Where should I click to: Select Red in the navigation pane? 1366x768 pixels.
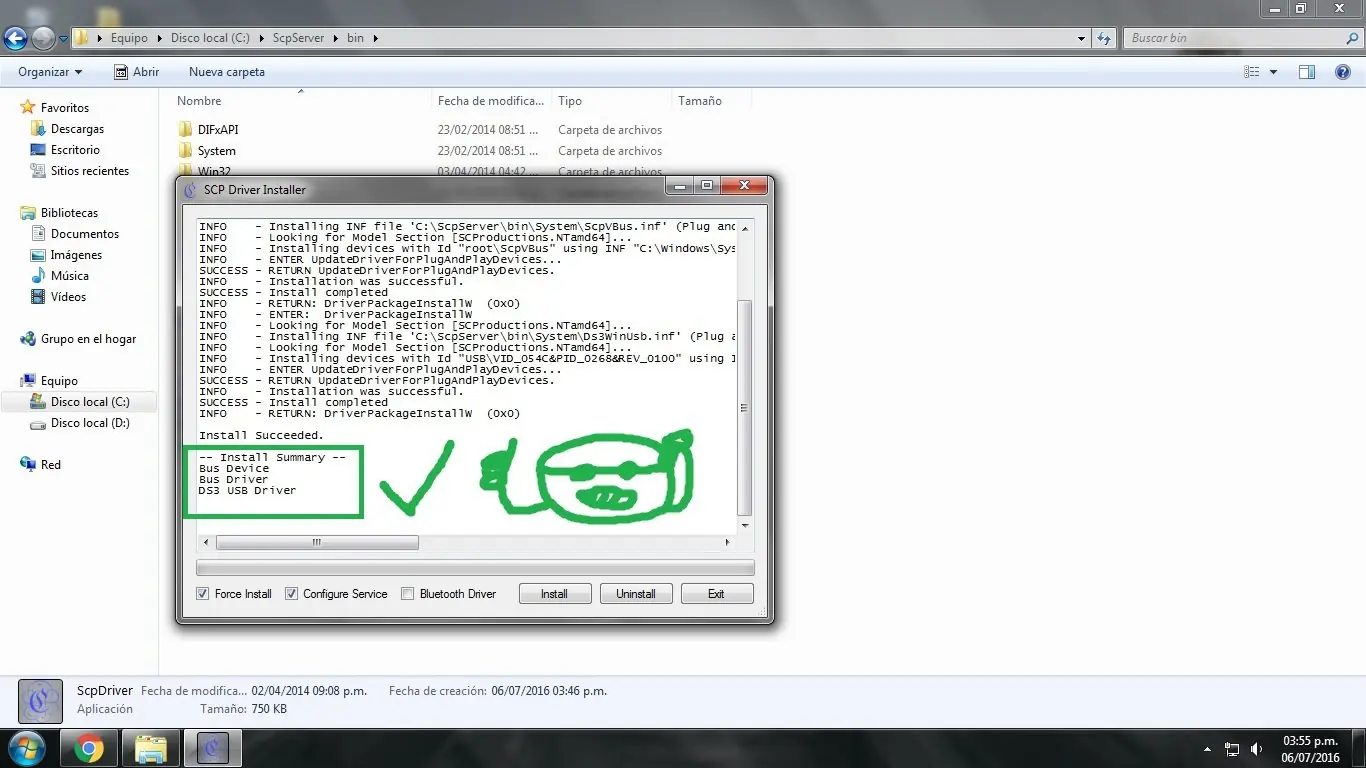pyautogui.click(x=50, y=465)
